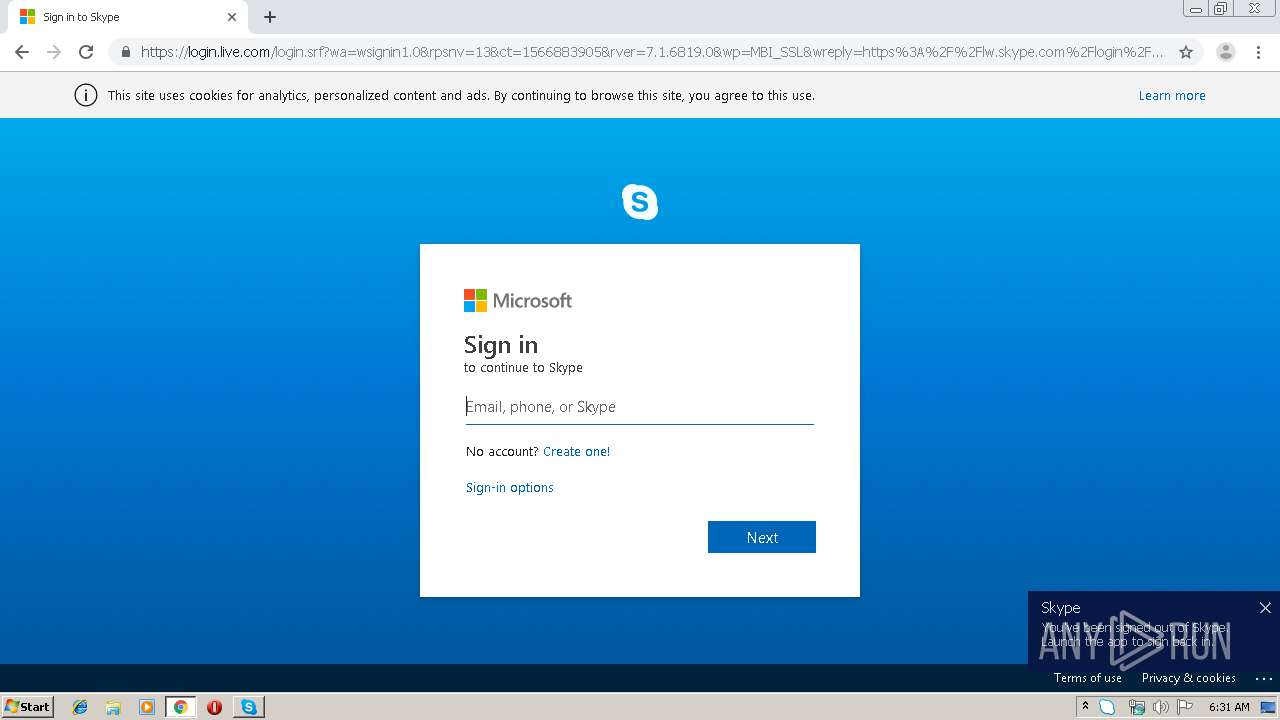Image resolution: width=1280 pixels, height=720 pixels.
Task: Click the Skype system tray icon
Action: (1107, 707)
